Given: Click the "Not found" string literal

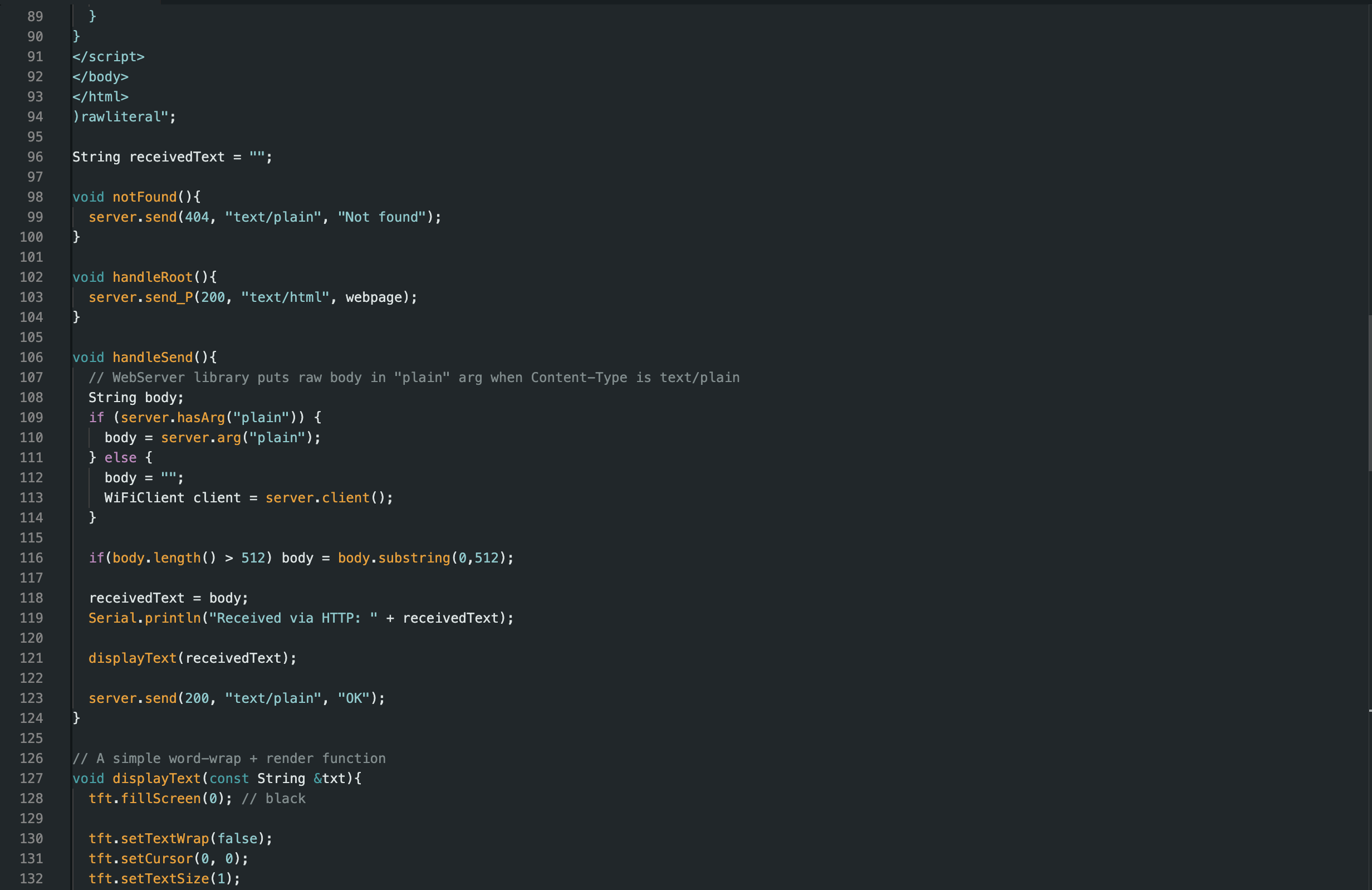Looking at the screenshot, I should (381, 217).
